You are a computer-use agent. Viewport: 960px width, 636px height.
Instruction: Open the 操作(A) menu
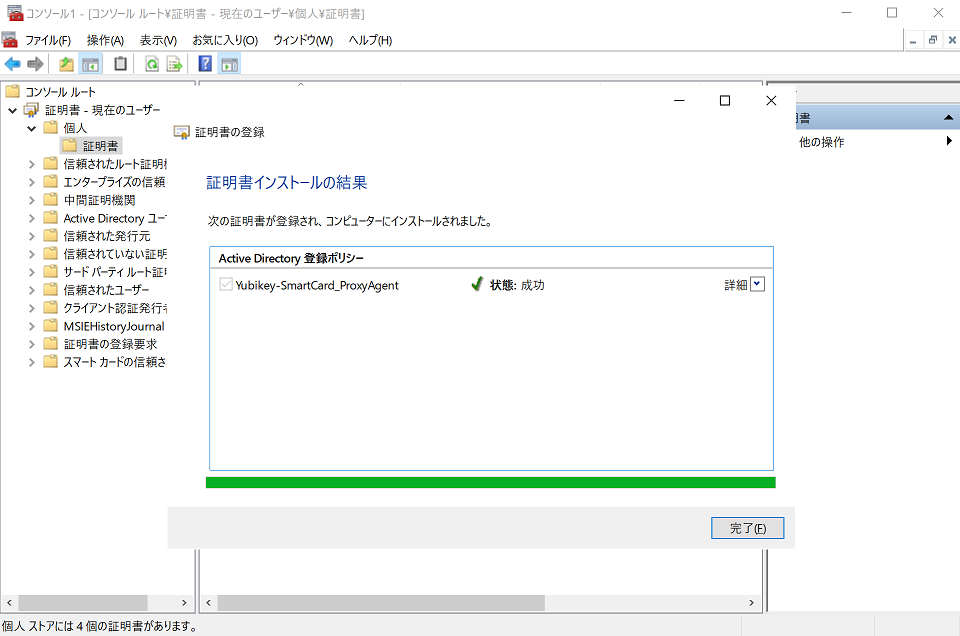coord(105,40)
